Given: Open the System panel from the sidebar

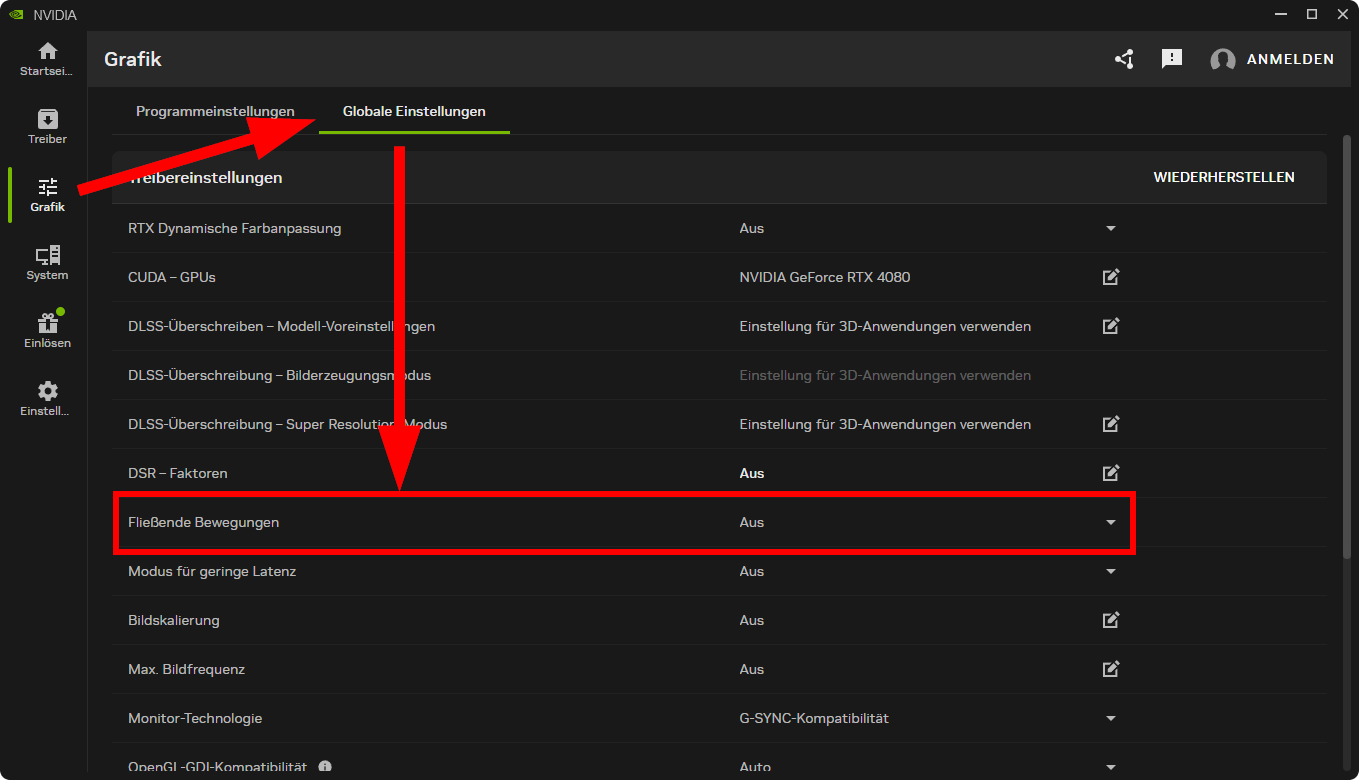Looking at the screenshot, I should [46, 262].
